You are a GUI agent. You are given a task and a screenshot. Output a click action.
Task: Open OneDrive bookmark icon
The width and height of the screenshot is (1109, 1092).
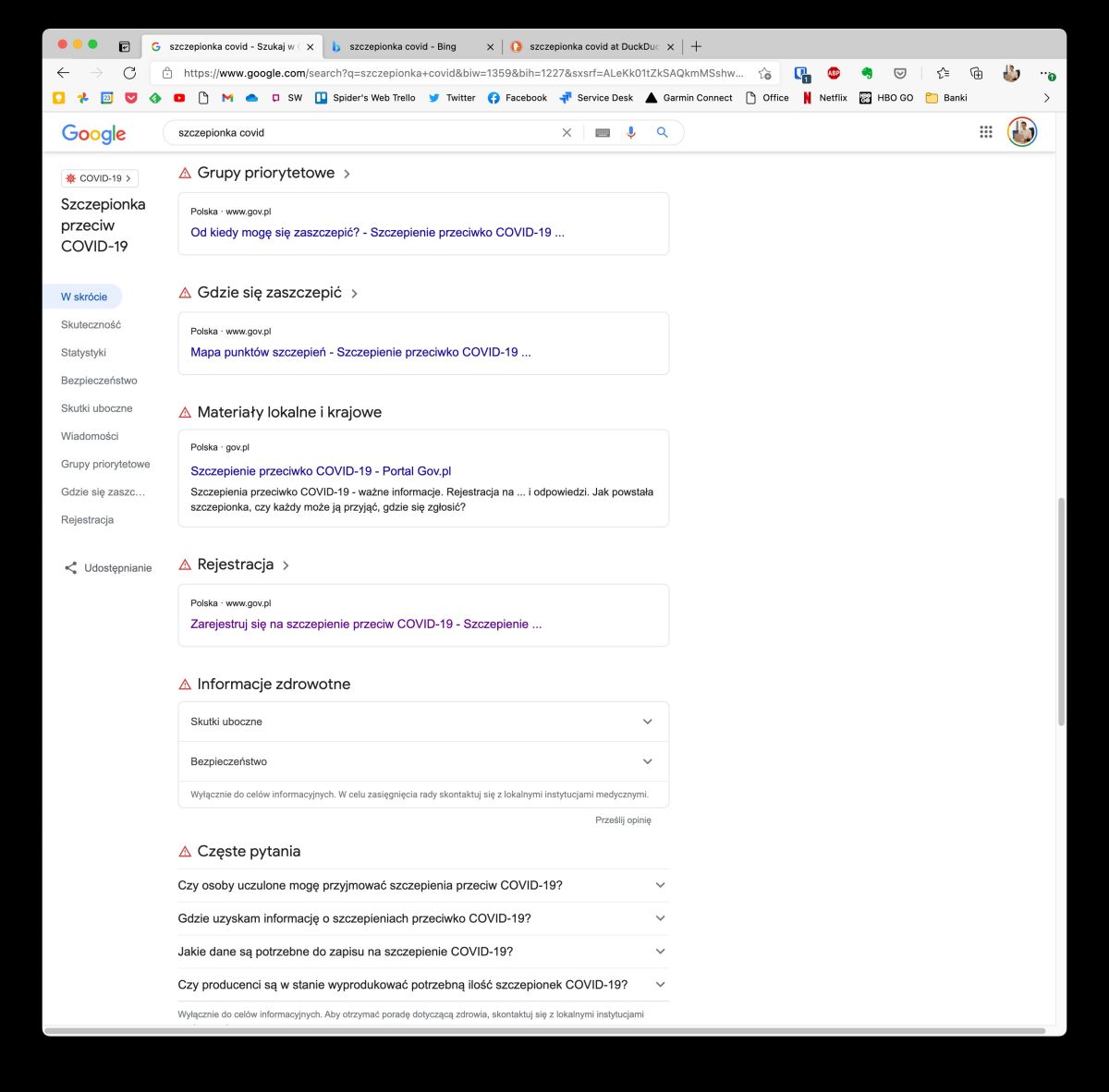coord(251,98)
